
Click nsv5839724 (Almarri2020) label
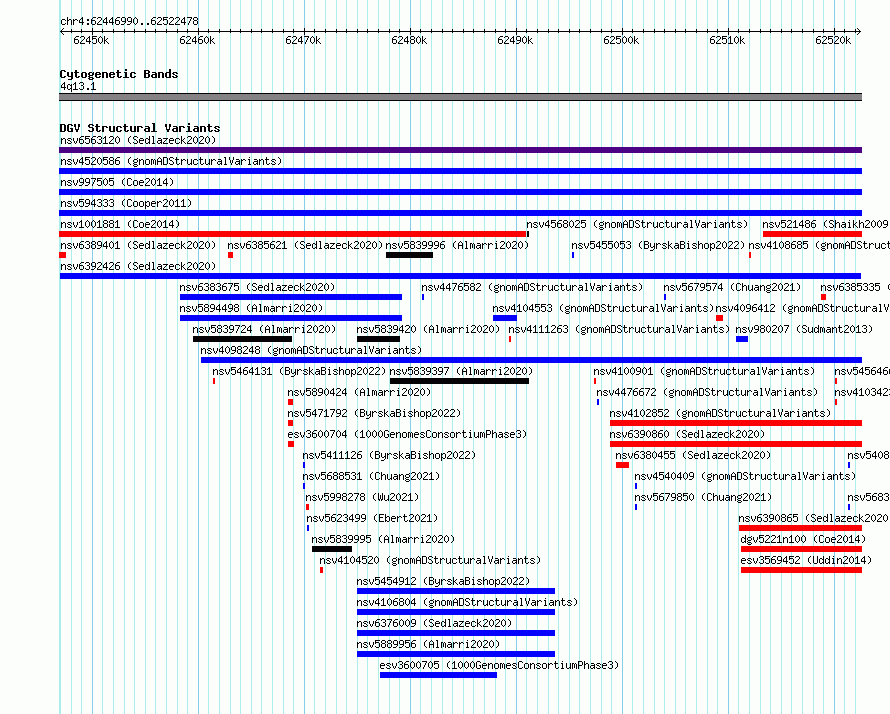(x=264, y=329)
